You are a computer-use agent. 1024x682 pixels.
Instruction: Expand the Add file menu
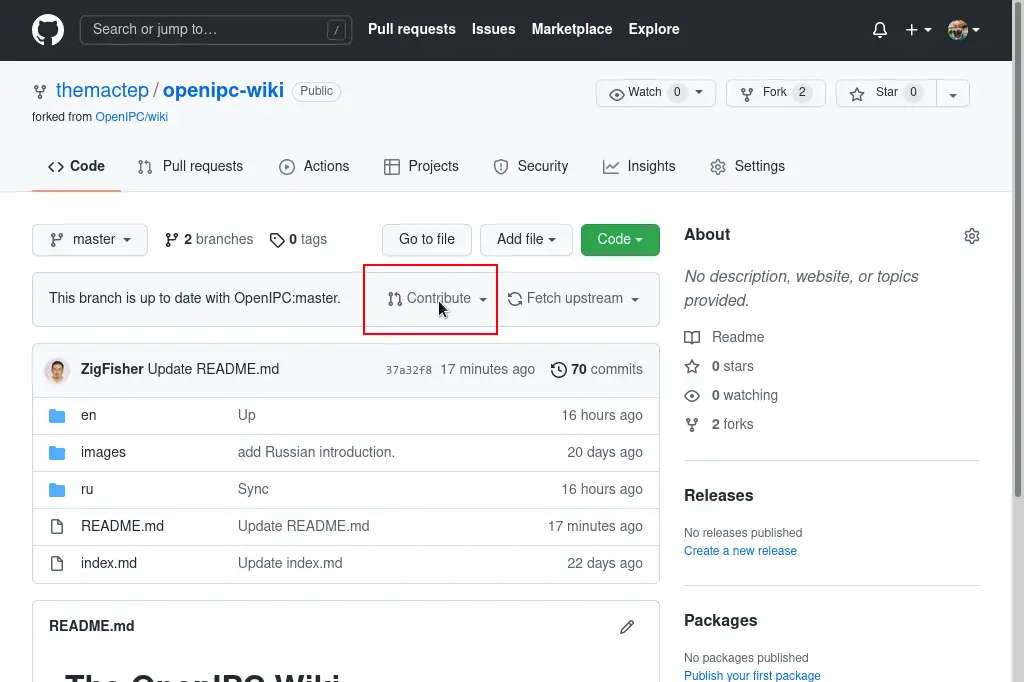point(526,239)
